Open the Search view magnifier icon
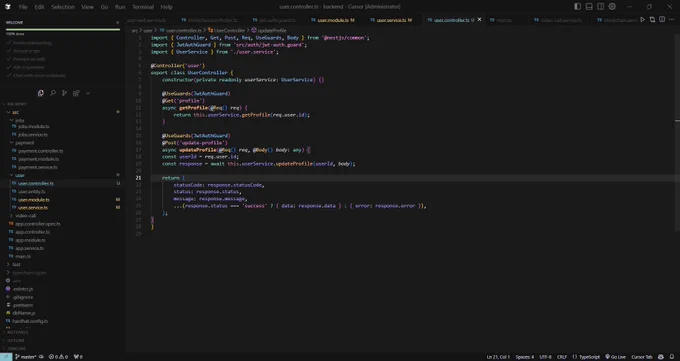 [53, 93]
